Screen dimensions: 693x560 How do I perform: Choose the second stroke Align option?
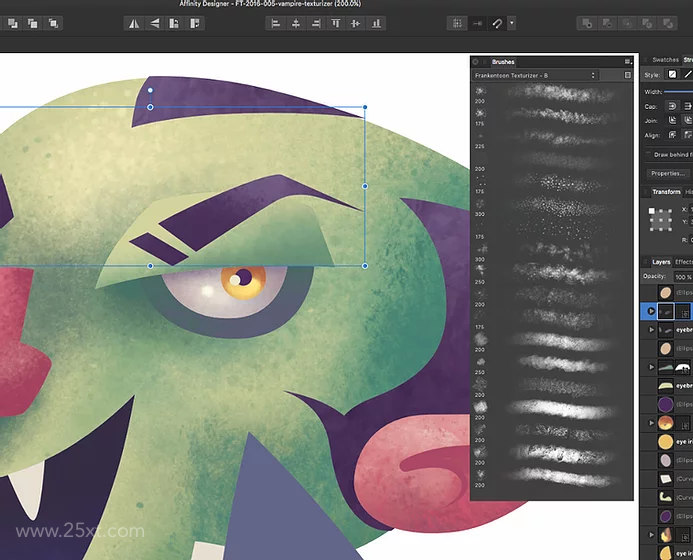(687, 134)
